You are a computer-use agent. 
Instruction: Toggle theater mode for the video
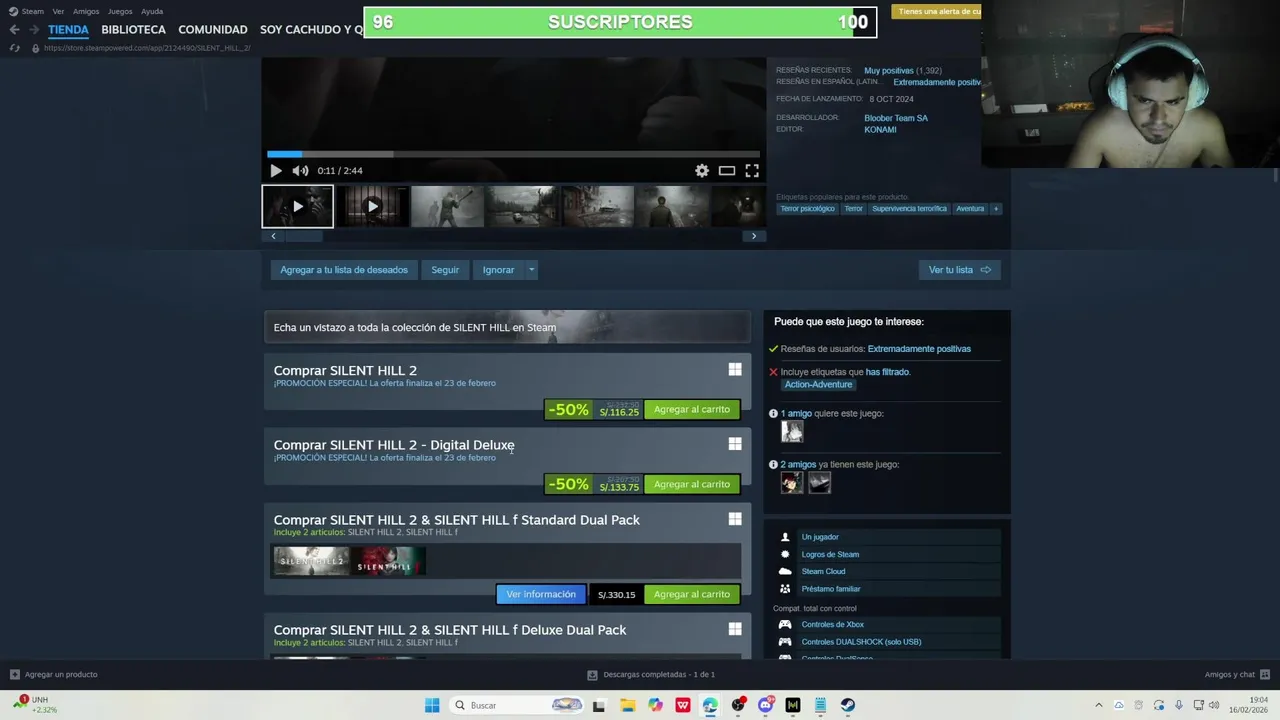tap(727, 171)
